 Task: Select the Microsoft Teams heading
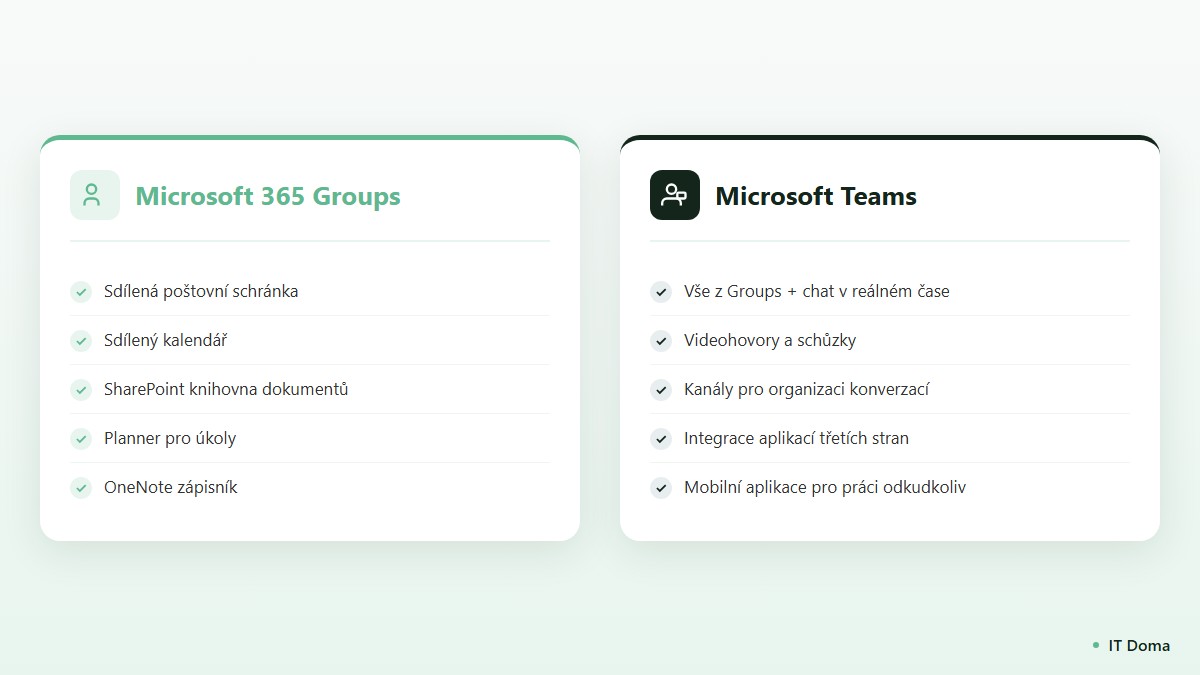tap(816, 196)
